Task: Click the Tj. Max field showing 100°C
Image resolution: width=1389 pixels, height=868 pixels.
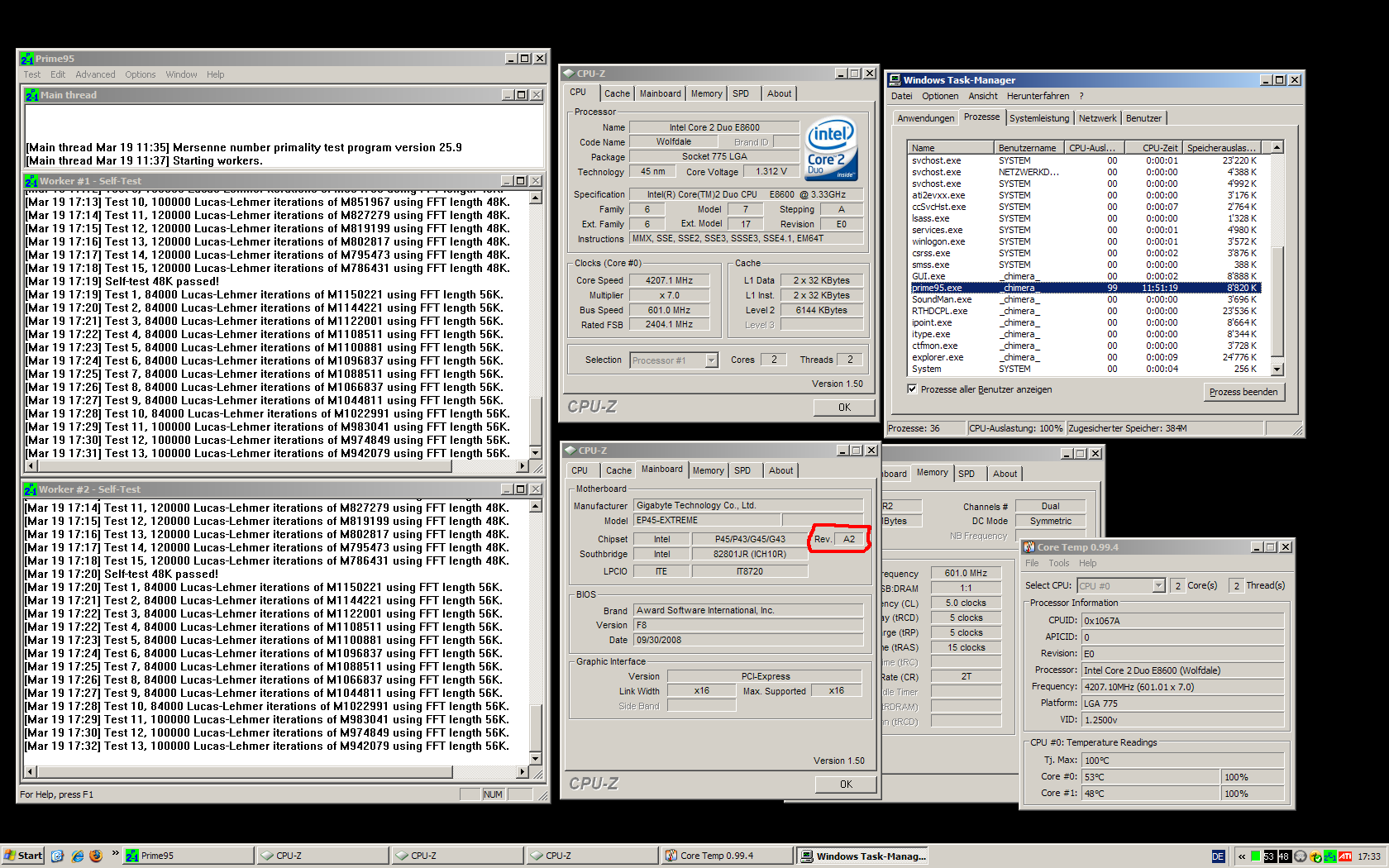Action: (1183, 760)
